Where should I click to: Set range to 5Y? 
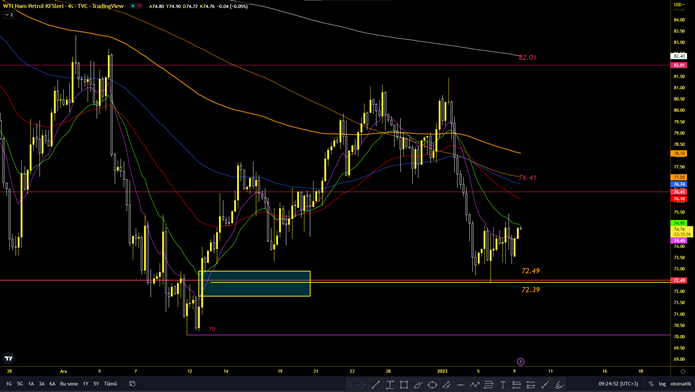pos(96,384)
